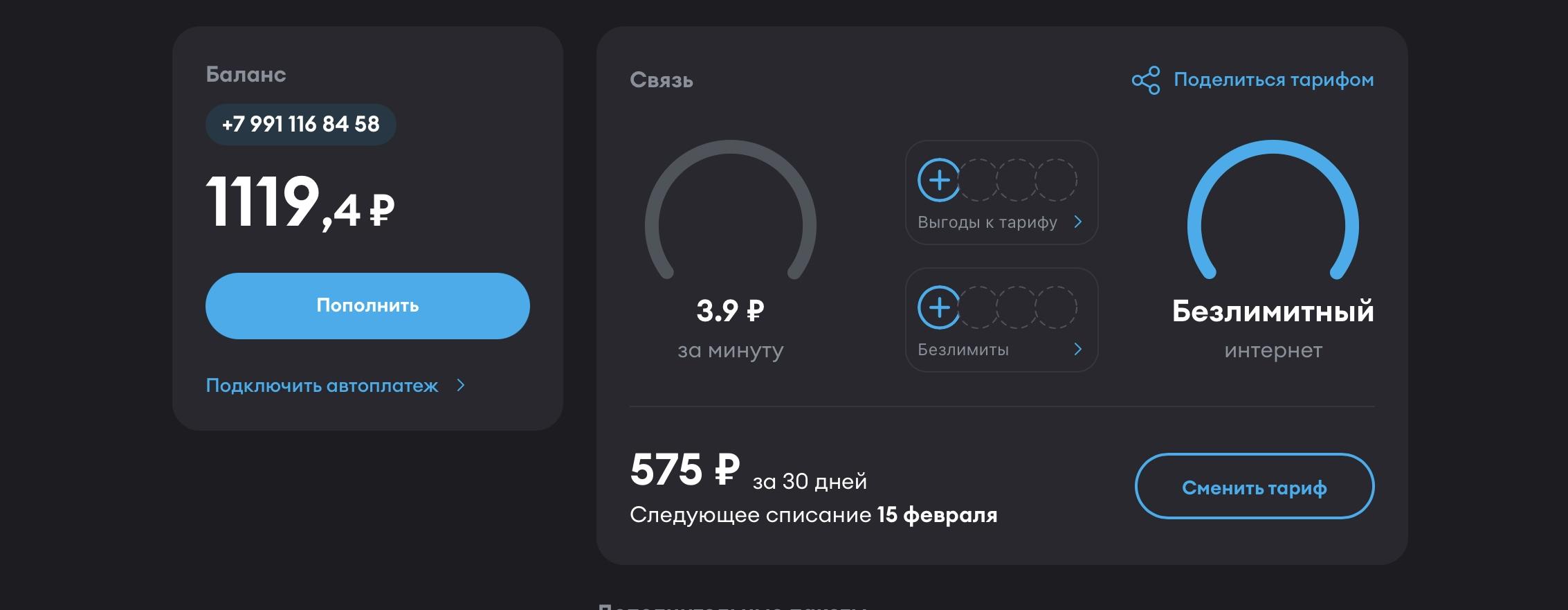Open the Поделиться тарифом link
The height and width of the screenshot is (610, 1568).
pyautogui.click(x=1273, y=80)
